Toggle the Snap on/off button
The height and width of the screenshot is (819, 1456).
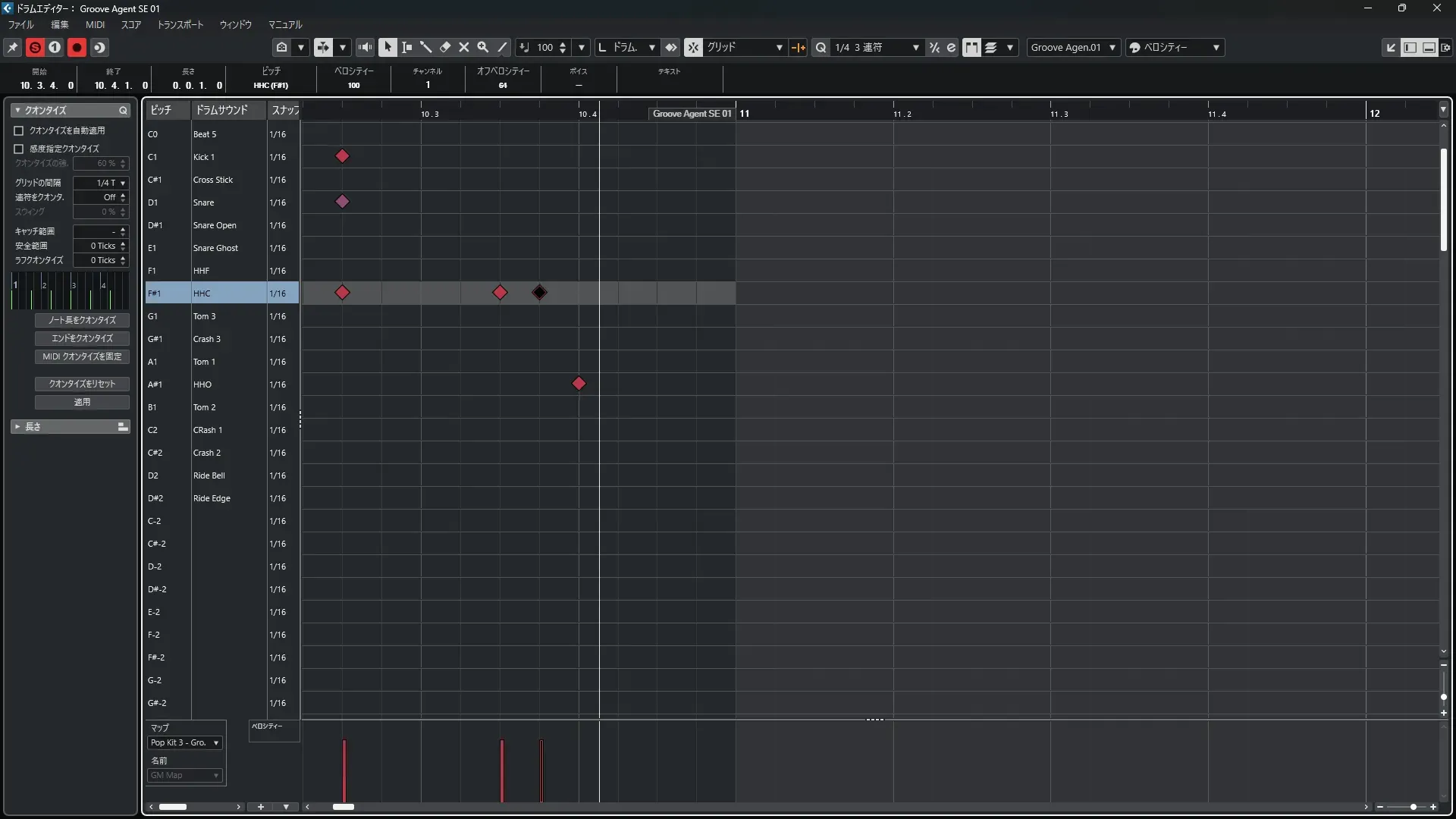click(x=693, y=47)
